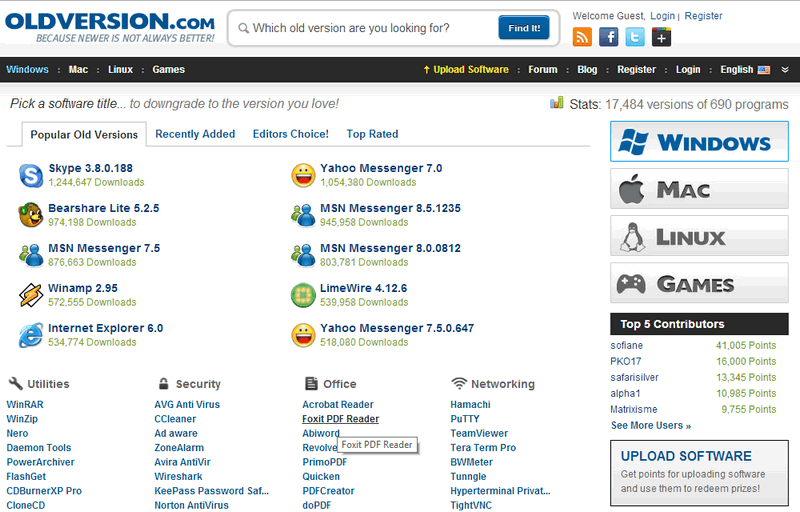Select Linux in the navigation bar
The width and height of the screenshot is (800, 512).
point(120,69)
